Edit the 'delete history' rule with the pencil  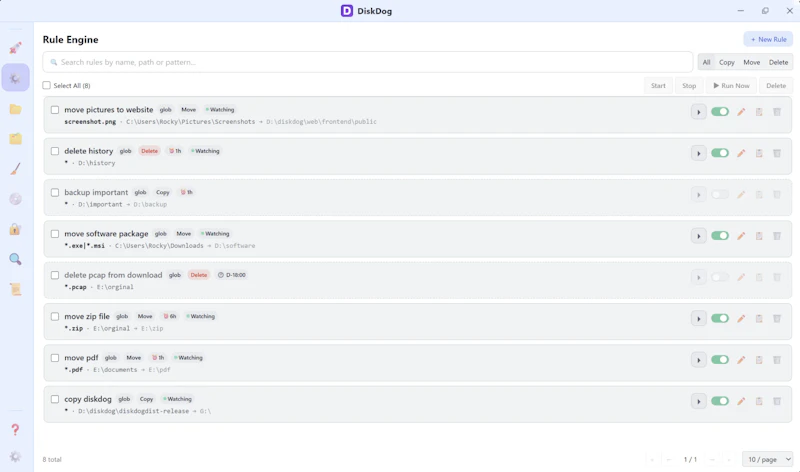pyautogui.click(x=741, y=153)
